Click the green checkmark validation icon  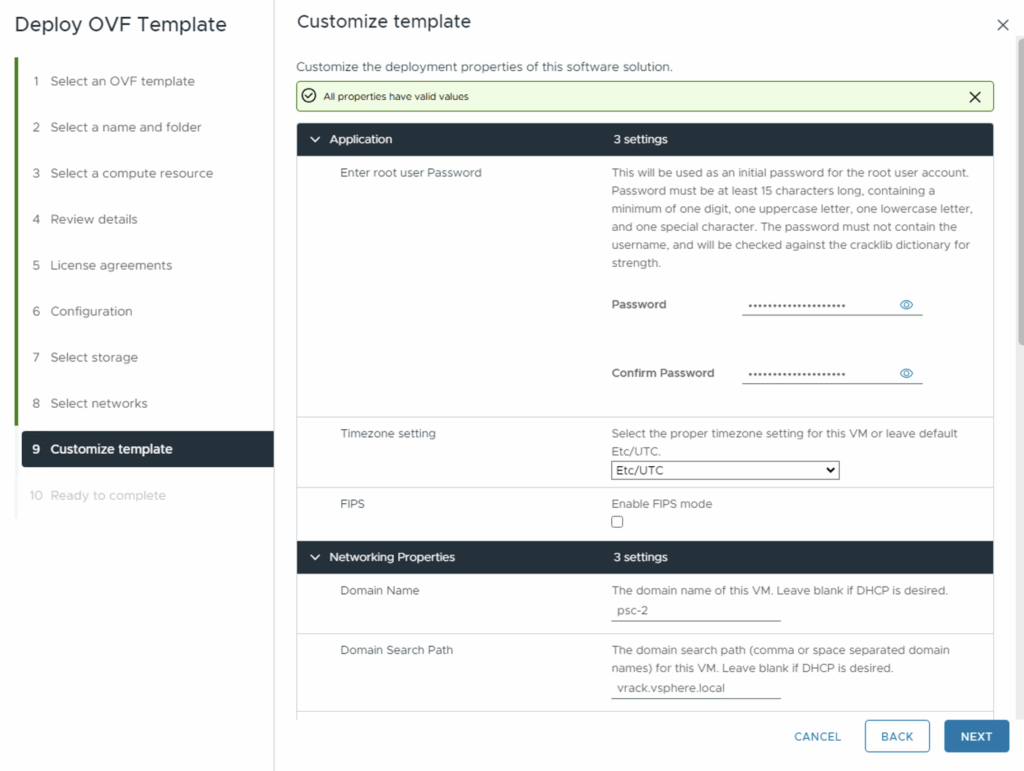[x=309, y=97]
